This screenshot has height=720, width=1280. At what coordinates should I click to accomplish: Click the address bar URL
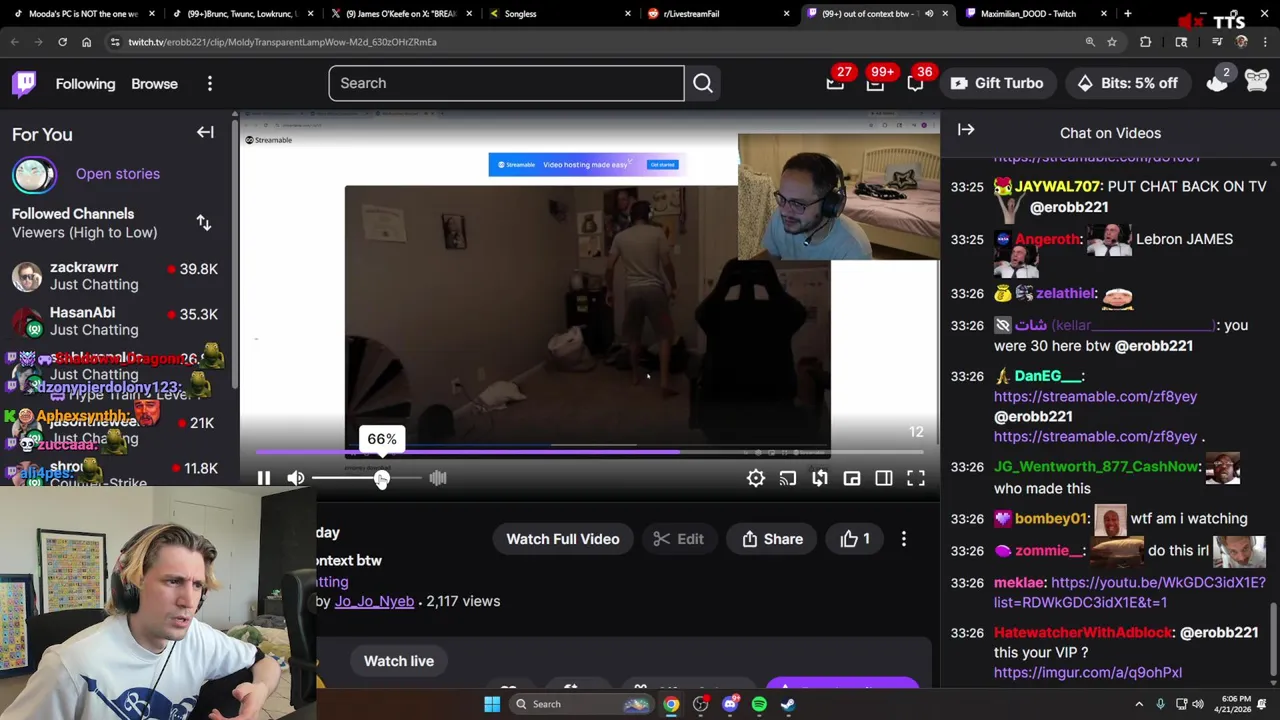coord(282,42)
